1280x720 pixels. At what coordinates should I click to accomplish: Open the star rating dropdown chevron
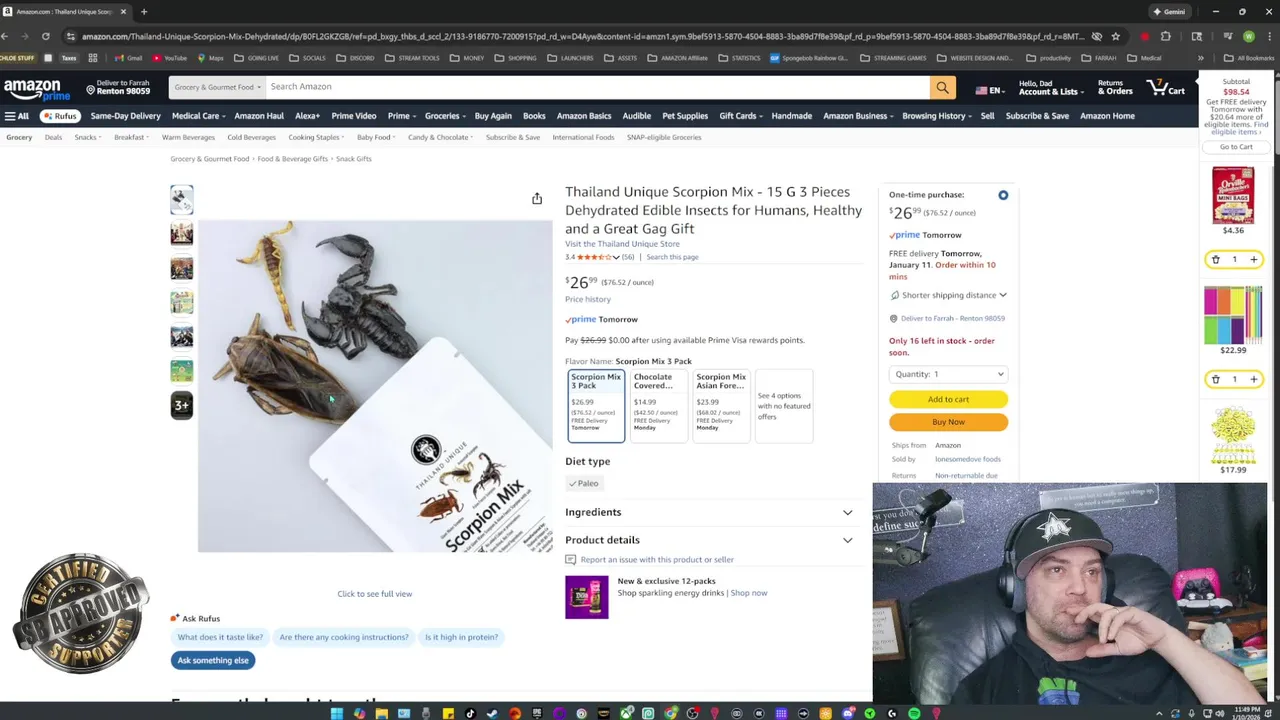click(x=616, y=258)
